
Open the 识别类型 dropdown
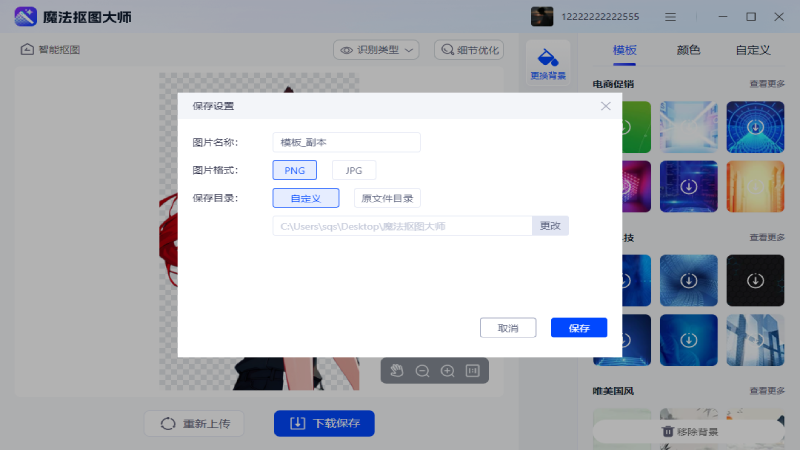[377, 50]
